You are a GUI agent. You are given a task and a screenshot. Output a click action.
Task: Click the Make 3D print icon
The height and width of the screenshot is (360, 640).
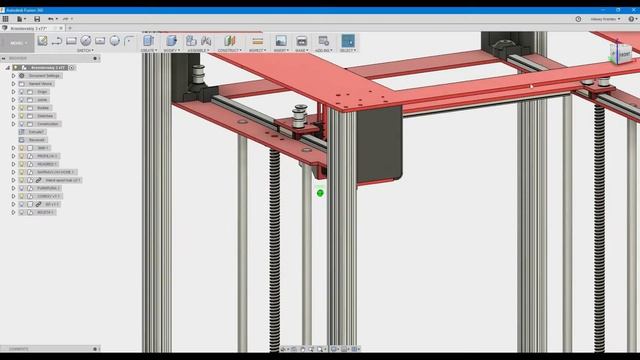pos(302,40)
